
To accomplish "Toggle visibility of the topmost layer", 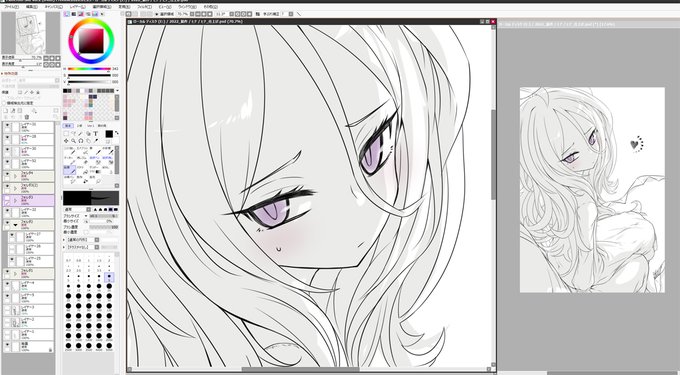I will [x=7, y=125].
